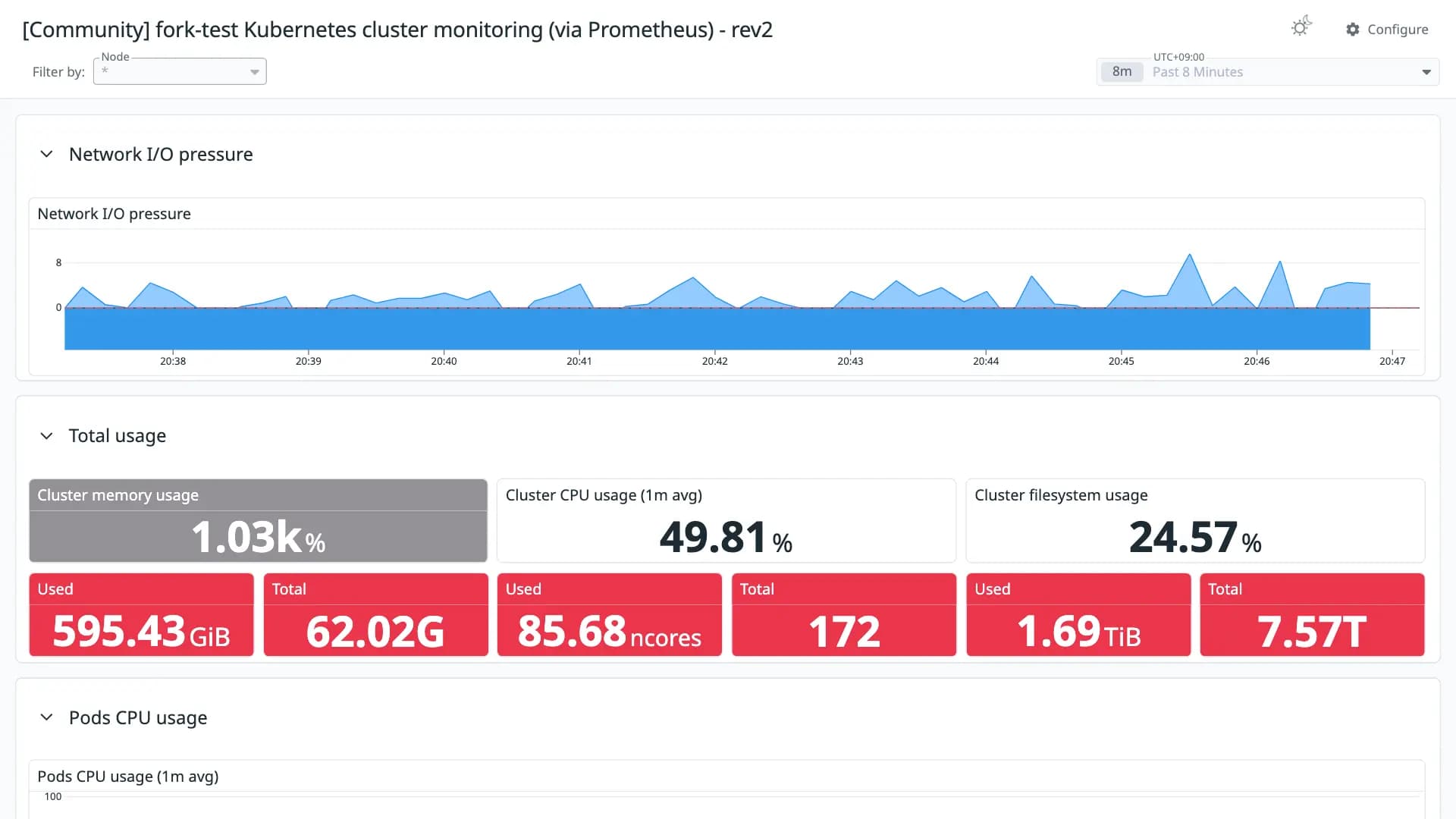Open the Configure settings
This screenshot has height=819, width=1456.
click(1387, 30)
